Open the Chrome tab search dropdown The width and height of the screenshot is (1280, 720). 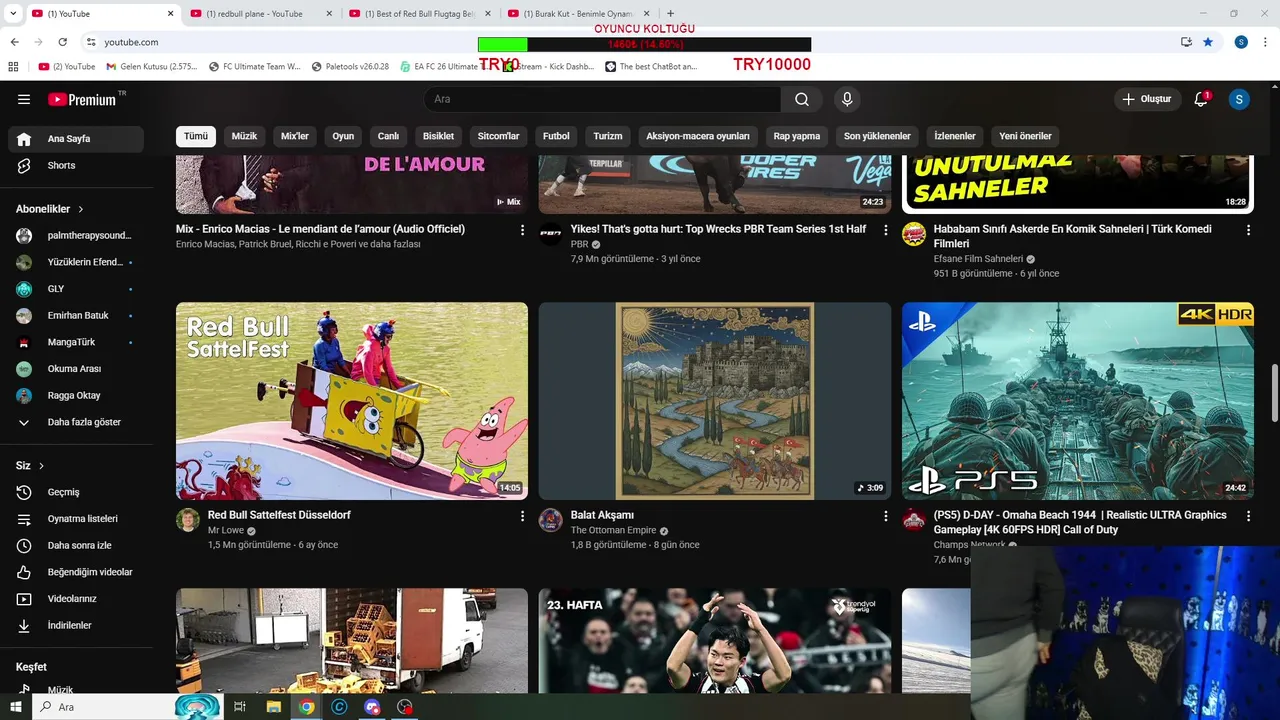point(12,13)
